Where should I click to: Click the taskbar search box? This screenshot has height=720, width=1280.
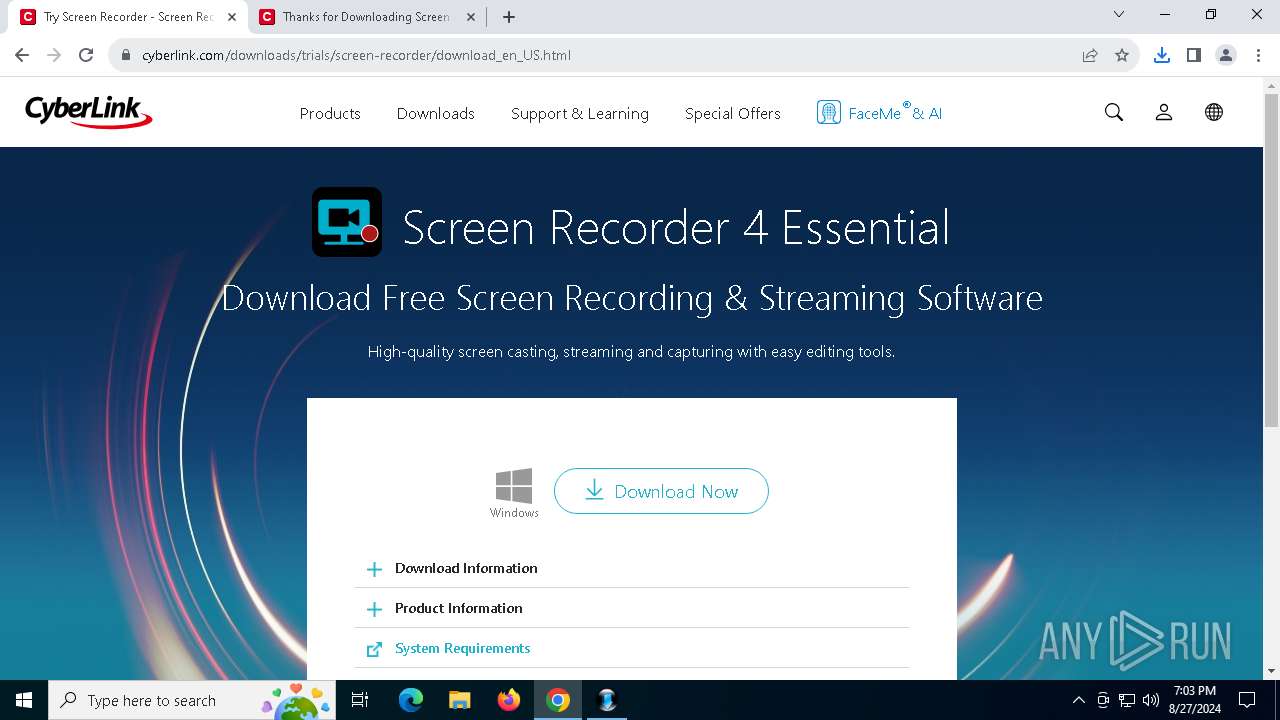click(192, 700)
